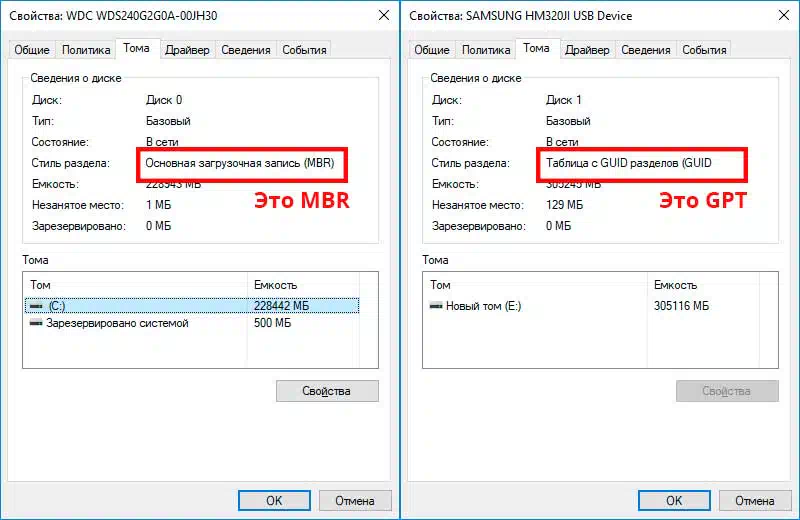The height and width of the screenshot is (520, 800).
Task: Select Новый том (E:) volume row
Action: (x=592, y=306)
